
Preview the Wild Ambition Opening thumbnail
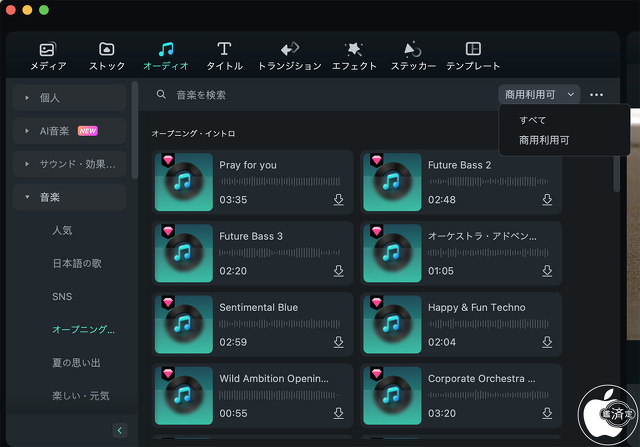[184, 396]
